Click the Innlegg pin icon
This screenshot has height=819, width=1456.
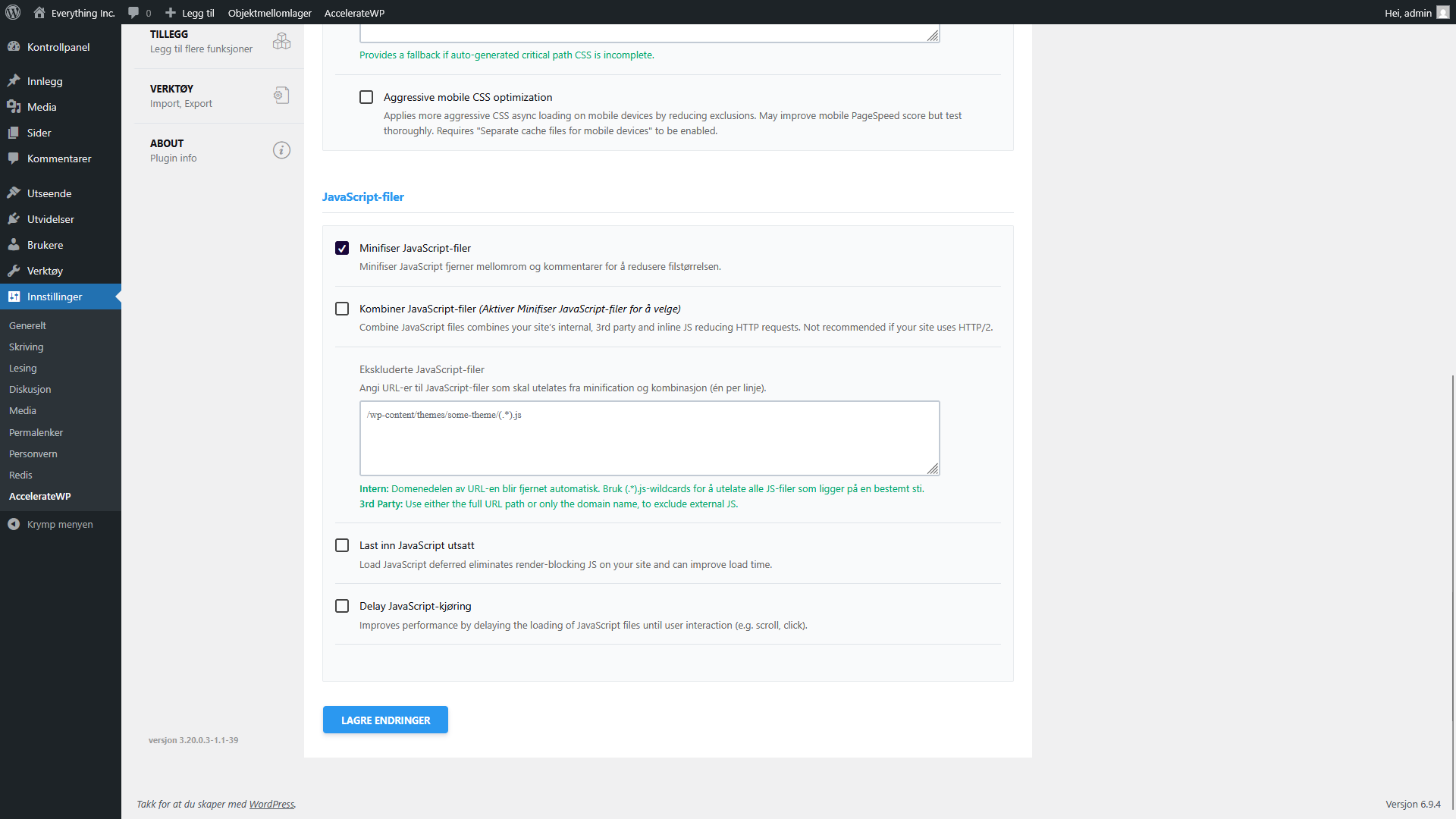14,80
